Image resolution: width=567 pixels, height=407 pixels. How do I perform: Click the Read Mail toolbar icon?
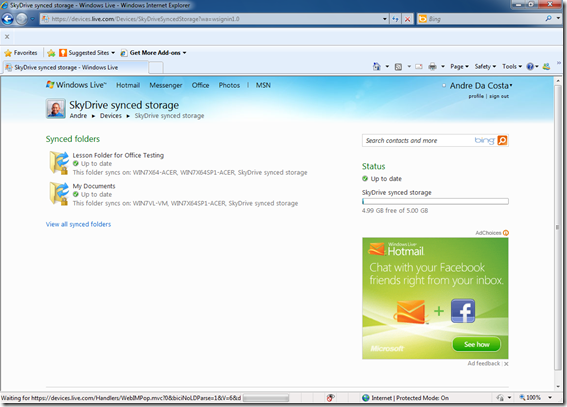[419, 67]
